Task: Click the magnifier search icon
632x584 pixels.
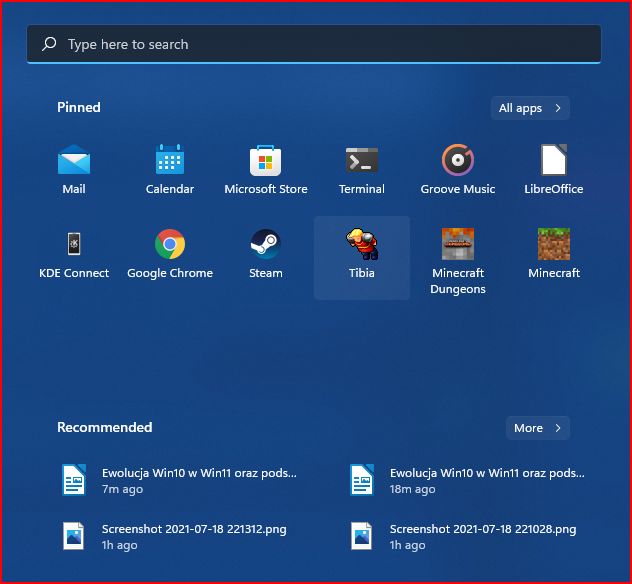Action: pos(49,44)
